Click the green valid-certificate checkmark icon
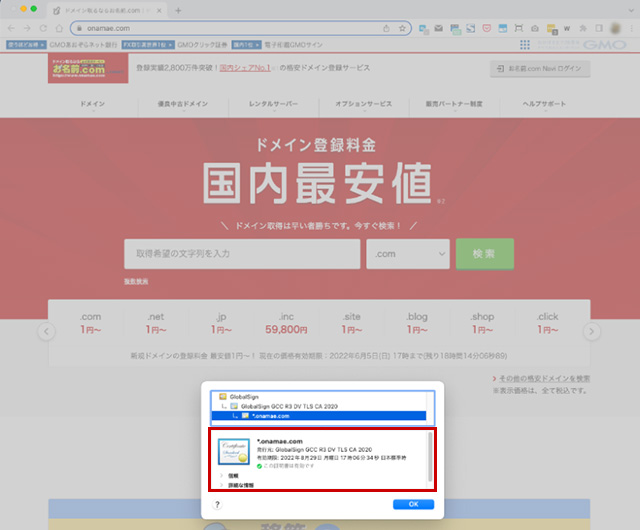The image size is (640, 530). (259, 466)
